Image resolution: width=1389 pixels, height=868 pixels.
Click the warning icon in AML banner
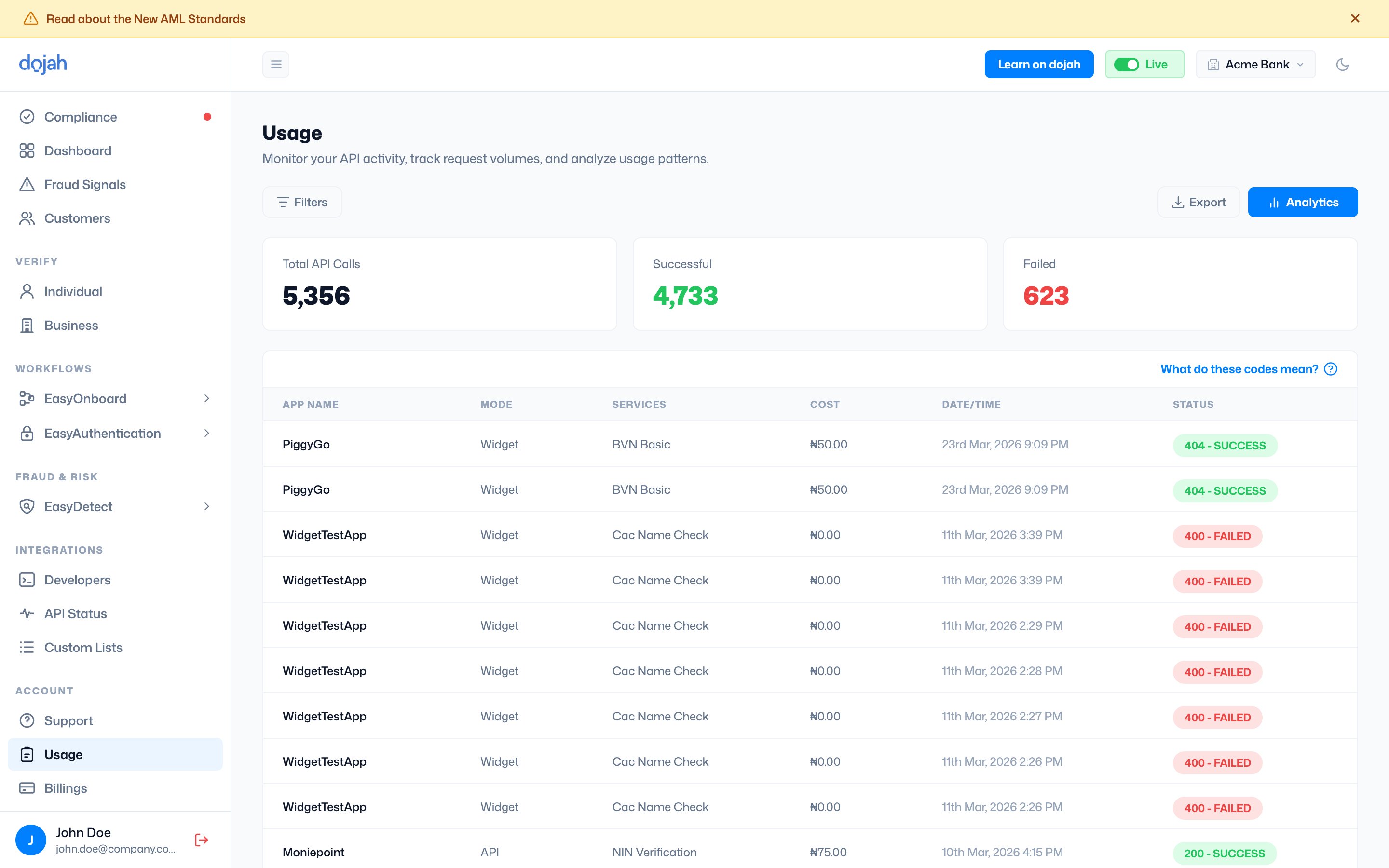tap(30, 18)
